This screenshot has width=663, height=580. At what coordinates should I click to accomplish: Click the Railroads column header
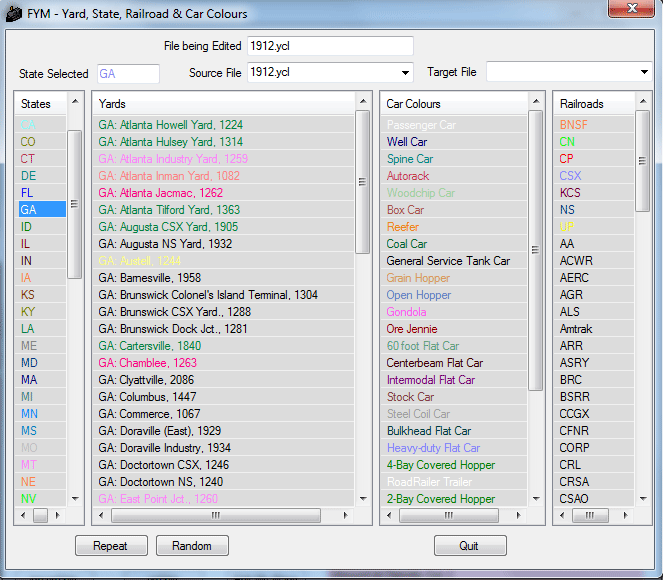594,104
